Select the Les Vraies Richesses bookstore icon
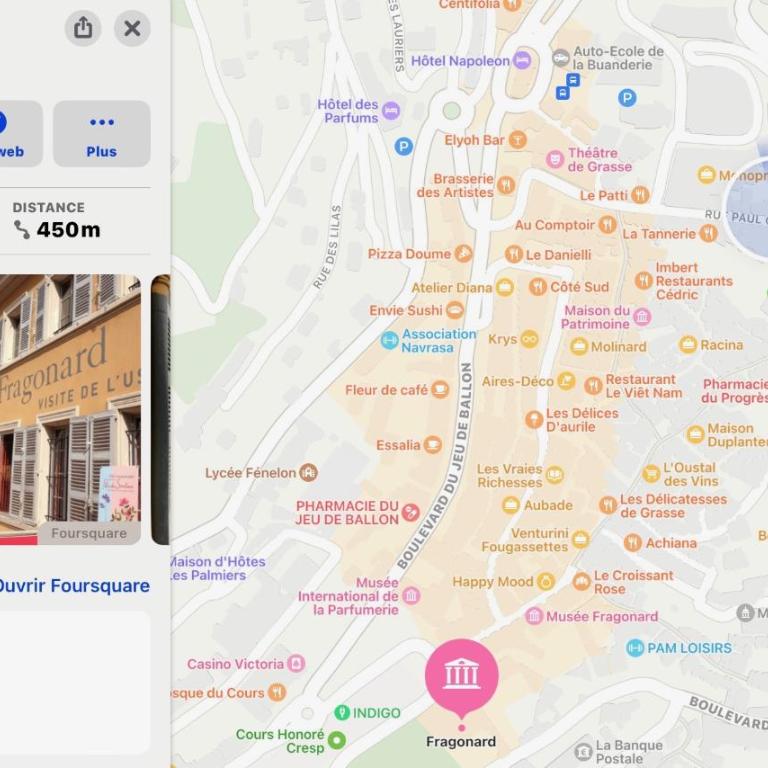768x768 pixels. tap(554, 475)
